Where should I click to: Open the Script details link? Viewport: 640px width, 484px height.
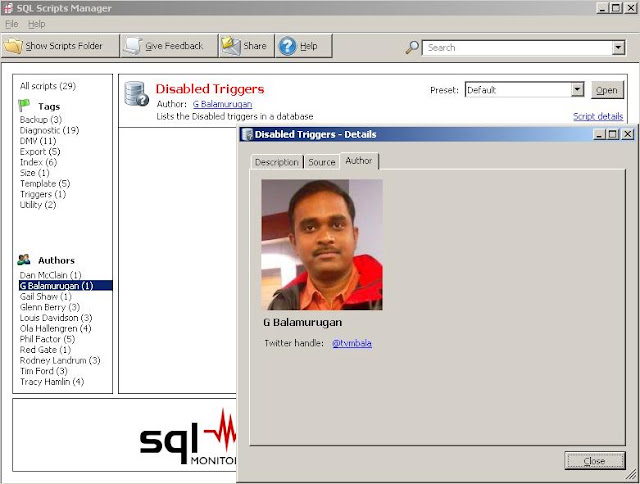coord(598,116)
